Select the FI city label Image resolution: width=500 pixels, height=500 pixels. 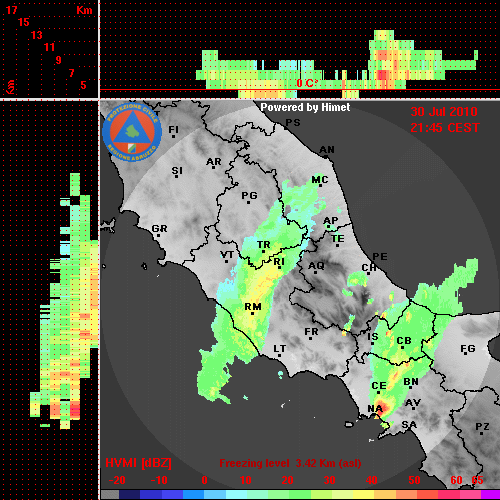click(x=174, y=129)
